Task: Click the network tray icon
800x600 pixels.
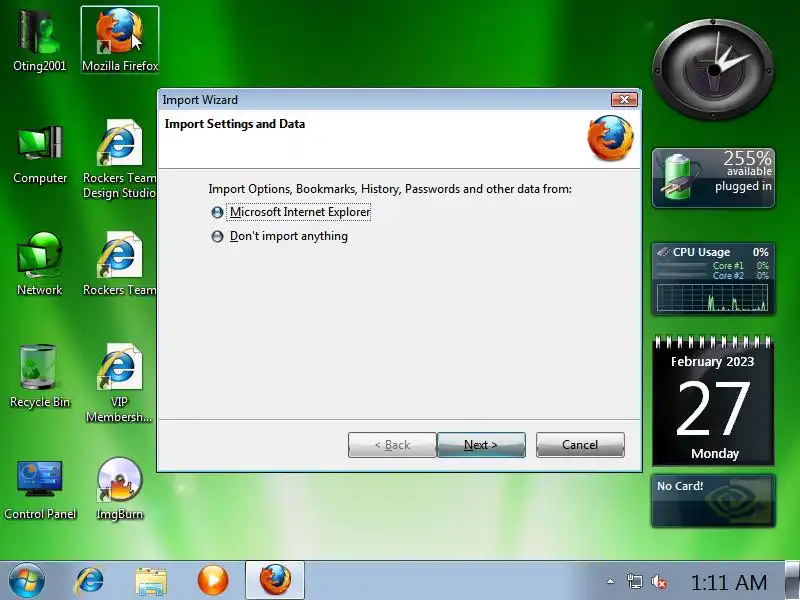Action: [x=634, y=581]
